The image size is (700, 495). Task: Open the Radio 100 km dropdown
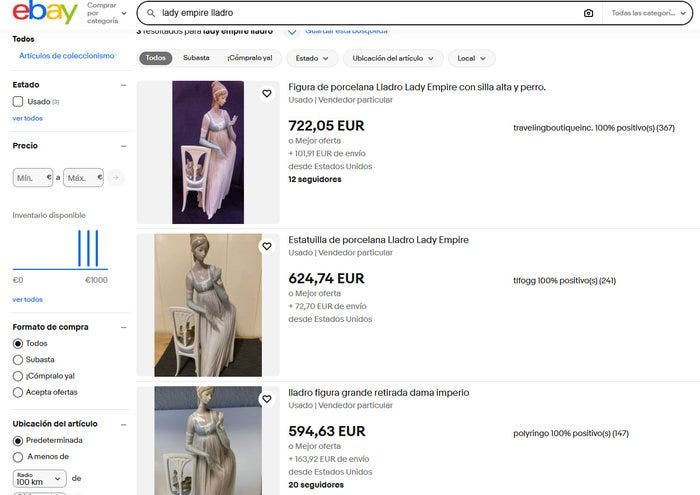[40, 478]
